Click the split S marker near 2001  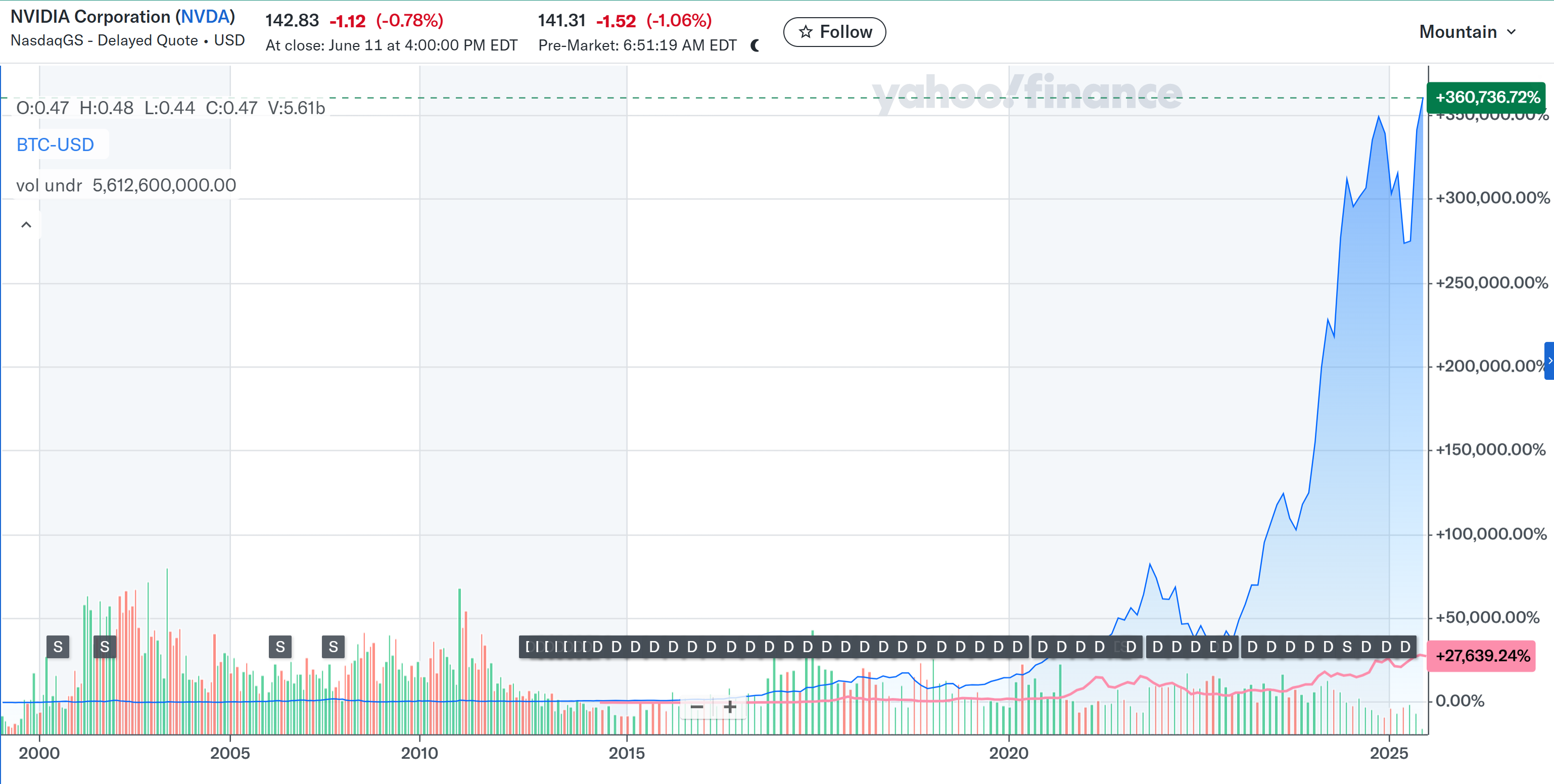(105, 647)
